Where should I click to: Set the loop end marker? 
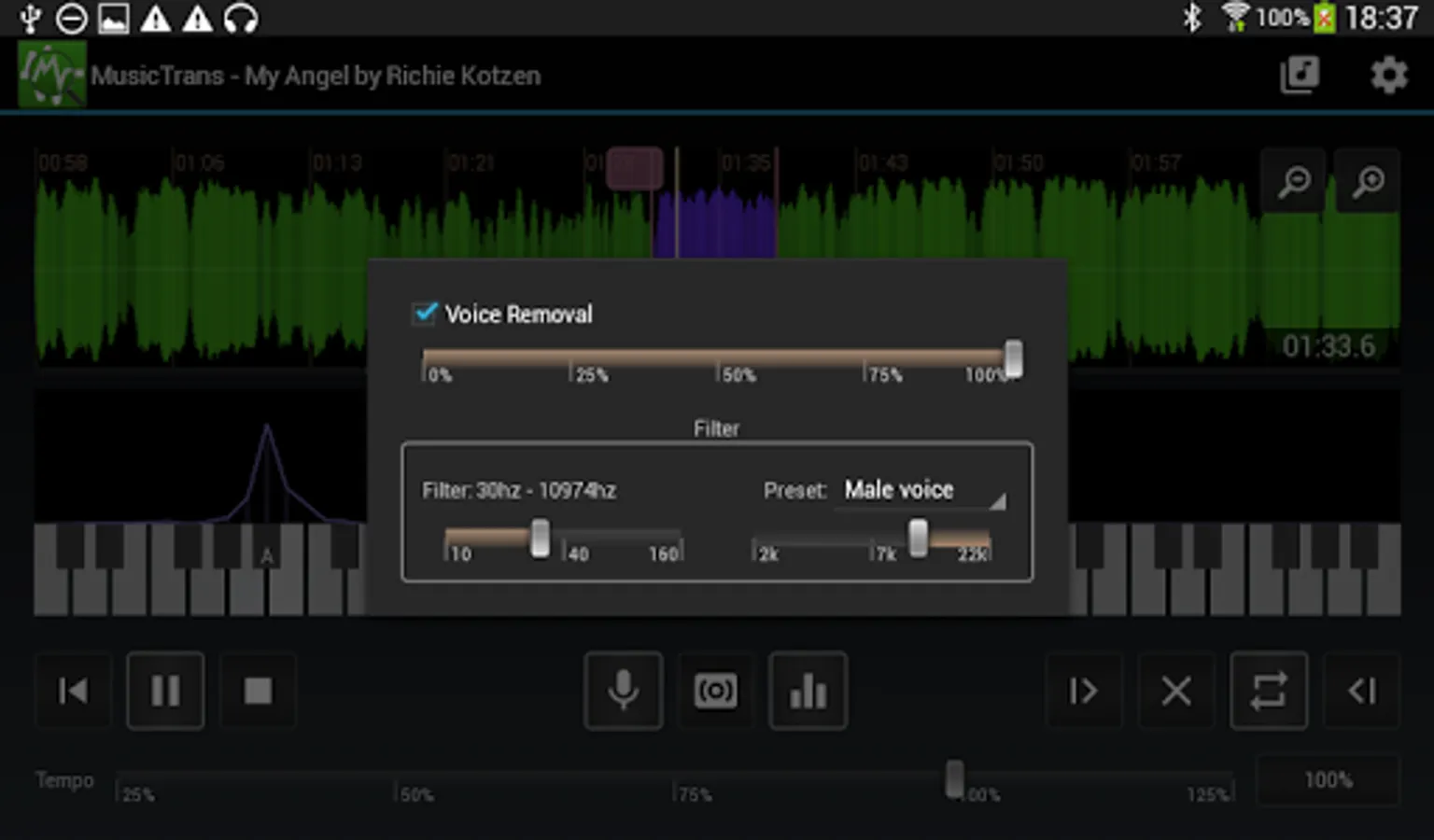coord(1362,691)
